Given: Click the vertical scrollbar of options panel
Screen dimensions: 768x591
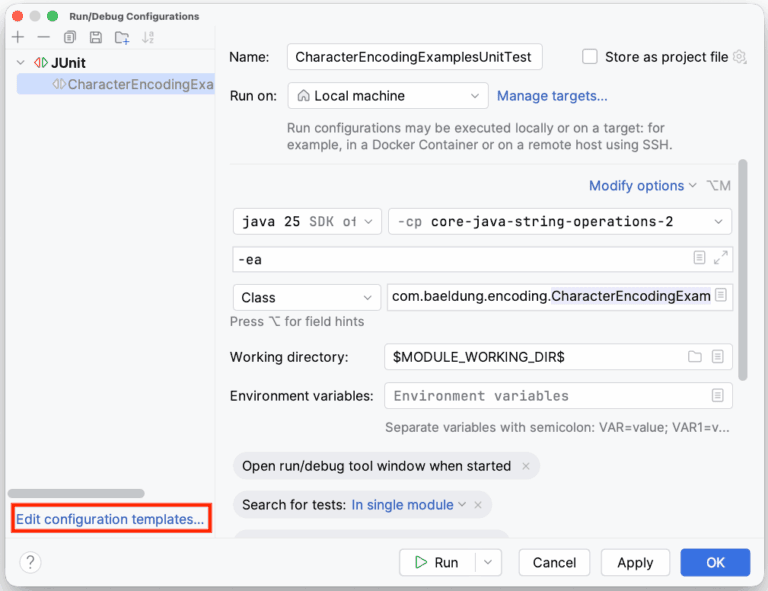Looking at the screenshot, I should point(743,270).
